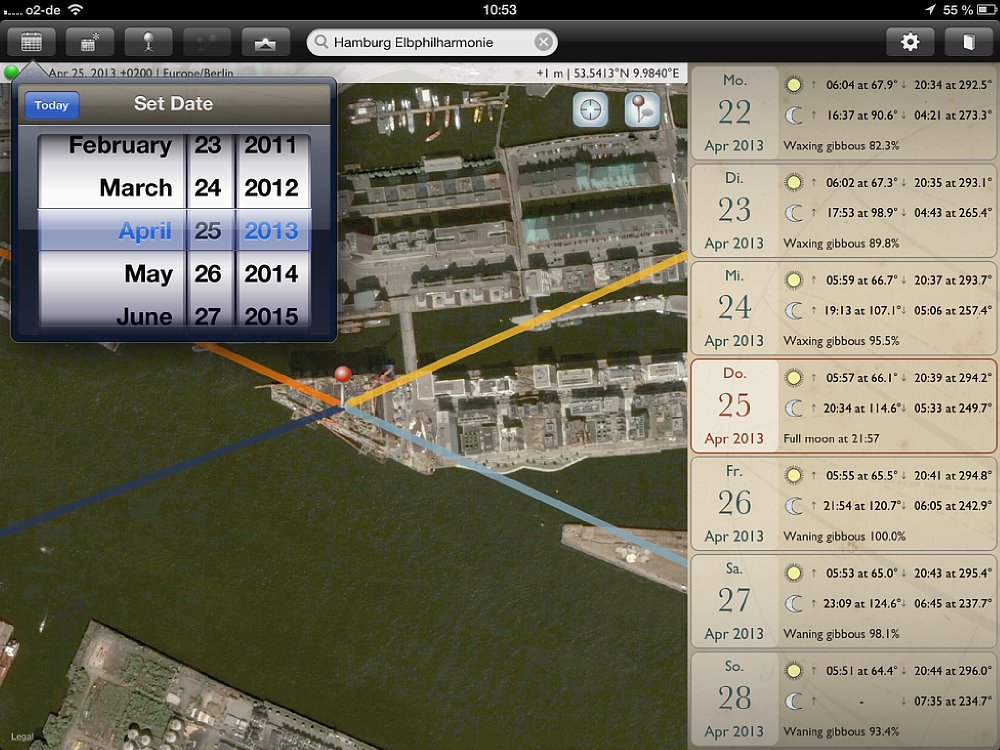
Task: Tap the pin-drop map button
Action: tap(642, 110)
